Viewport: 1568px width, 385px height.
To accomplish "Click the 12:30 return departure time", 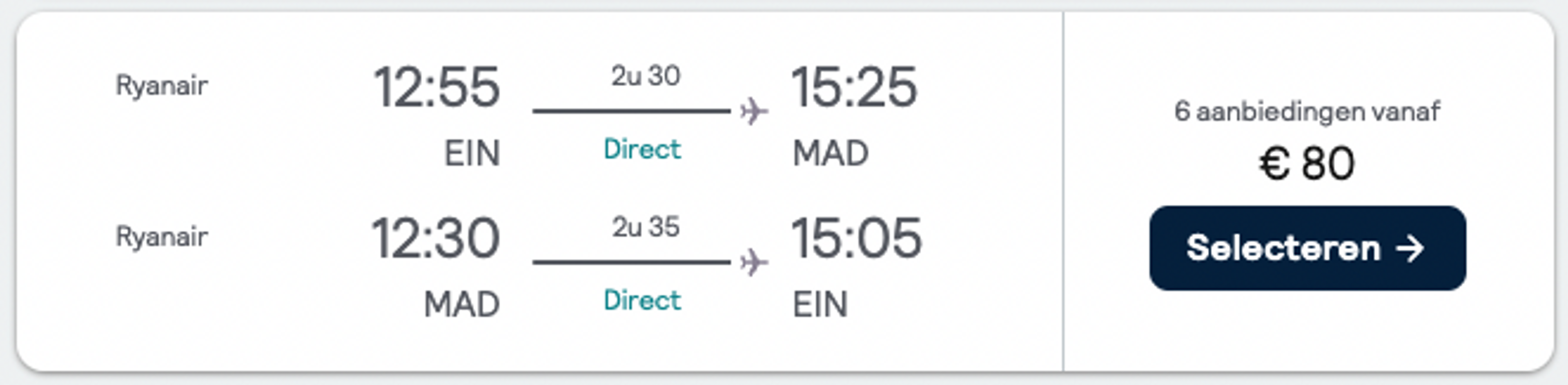I will pos(436,239).
